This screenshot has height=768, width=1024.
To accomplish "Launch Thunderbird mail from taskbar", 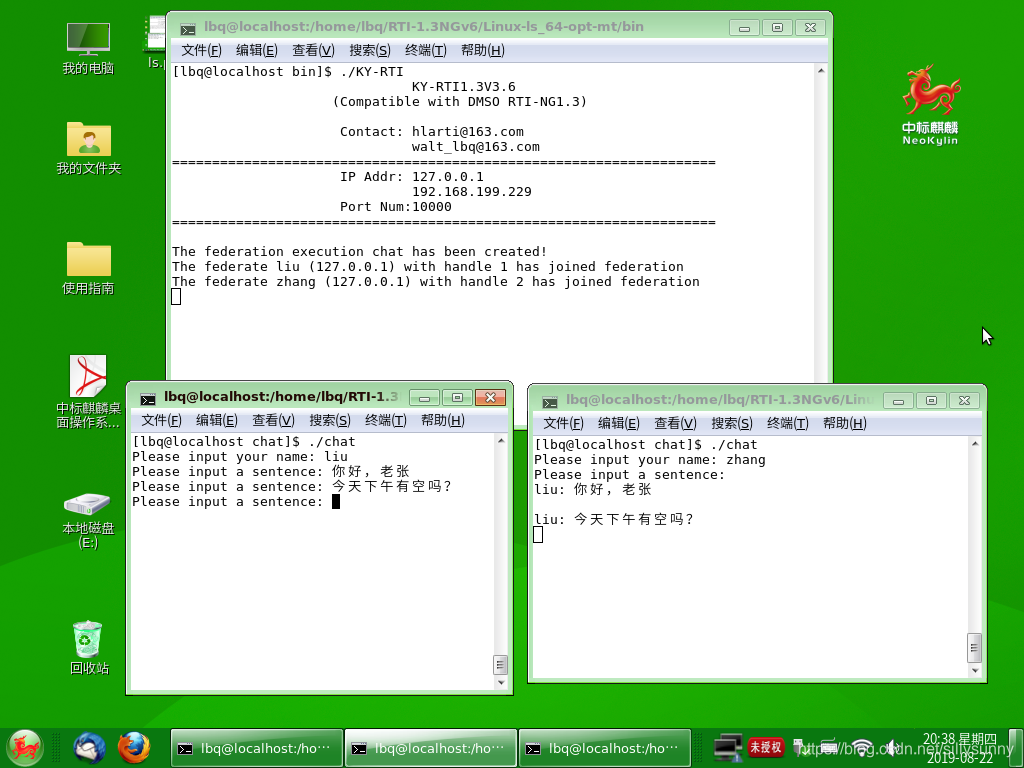I will tap(89, 748).
